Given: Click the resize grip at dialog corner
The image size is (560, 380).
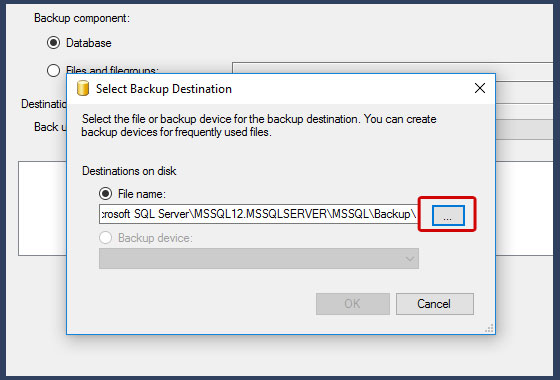Looking at the screenshot, I should (489, 328).
